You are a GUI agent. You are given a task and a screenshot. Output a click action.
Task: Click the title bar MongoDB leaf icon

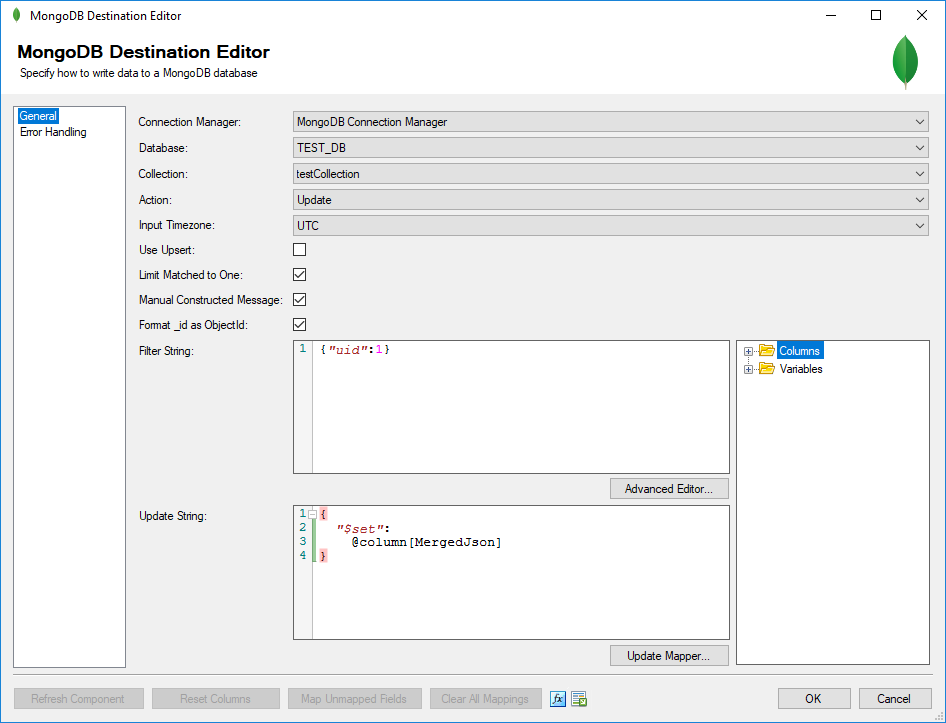click(16, 16)
